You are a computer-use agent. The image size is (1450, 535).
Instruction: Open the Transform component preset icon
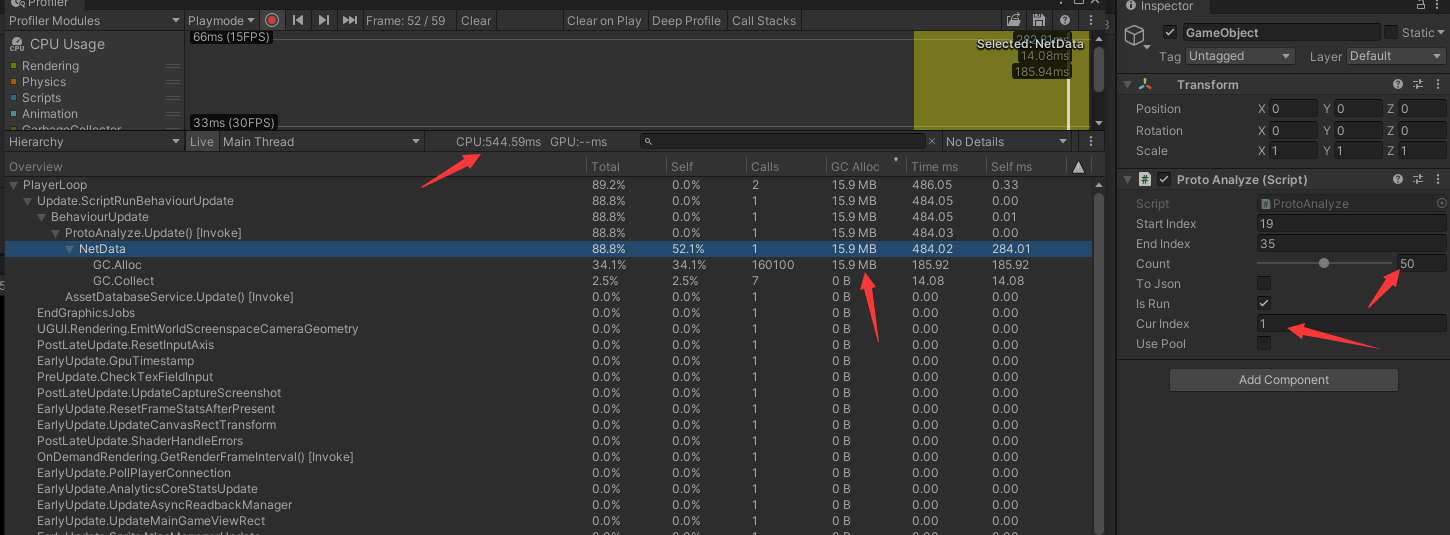point(1417,85)
